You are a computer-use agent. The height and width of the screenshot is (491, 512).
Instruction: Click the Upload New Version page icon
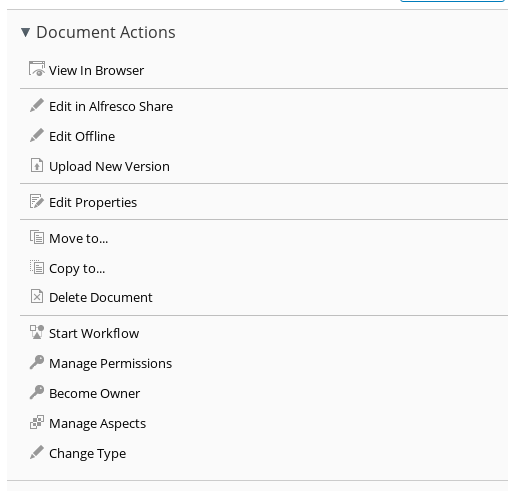(x=37, y=165)
